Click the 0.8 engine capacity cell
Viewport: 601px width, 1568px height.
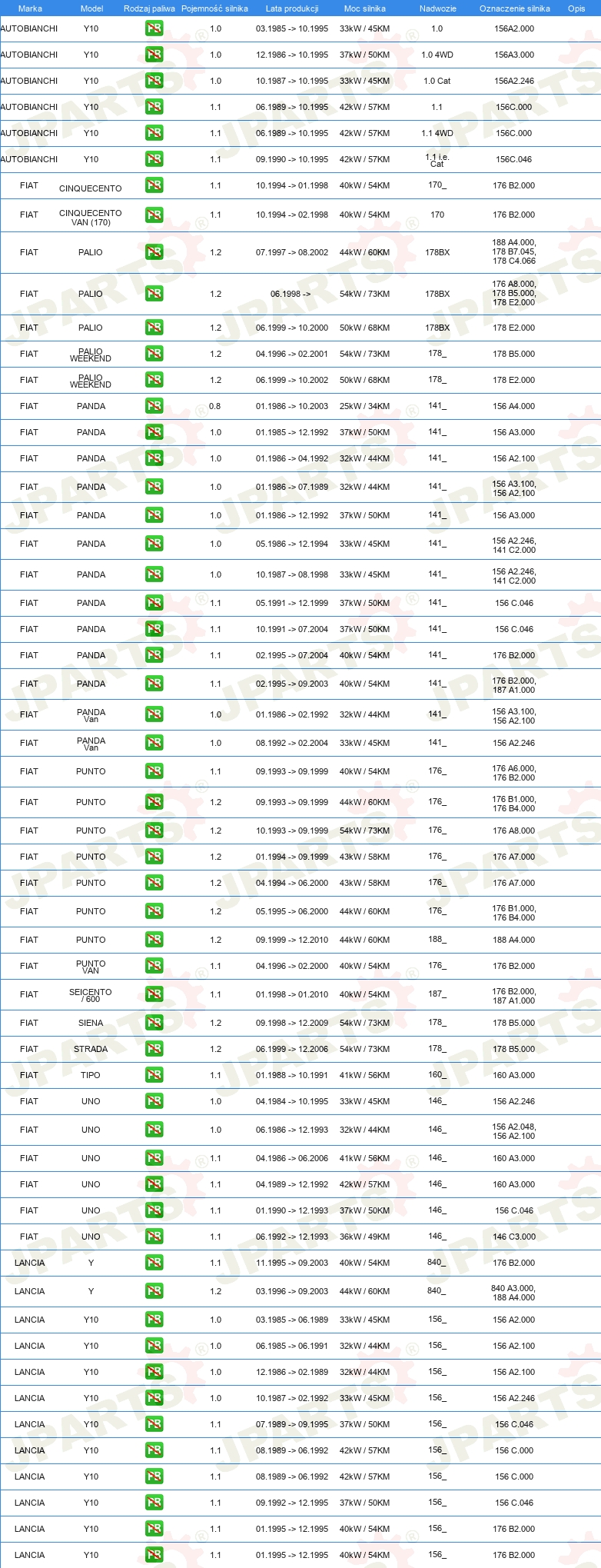pos(214,406)
